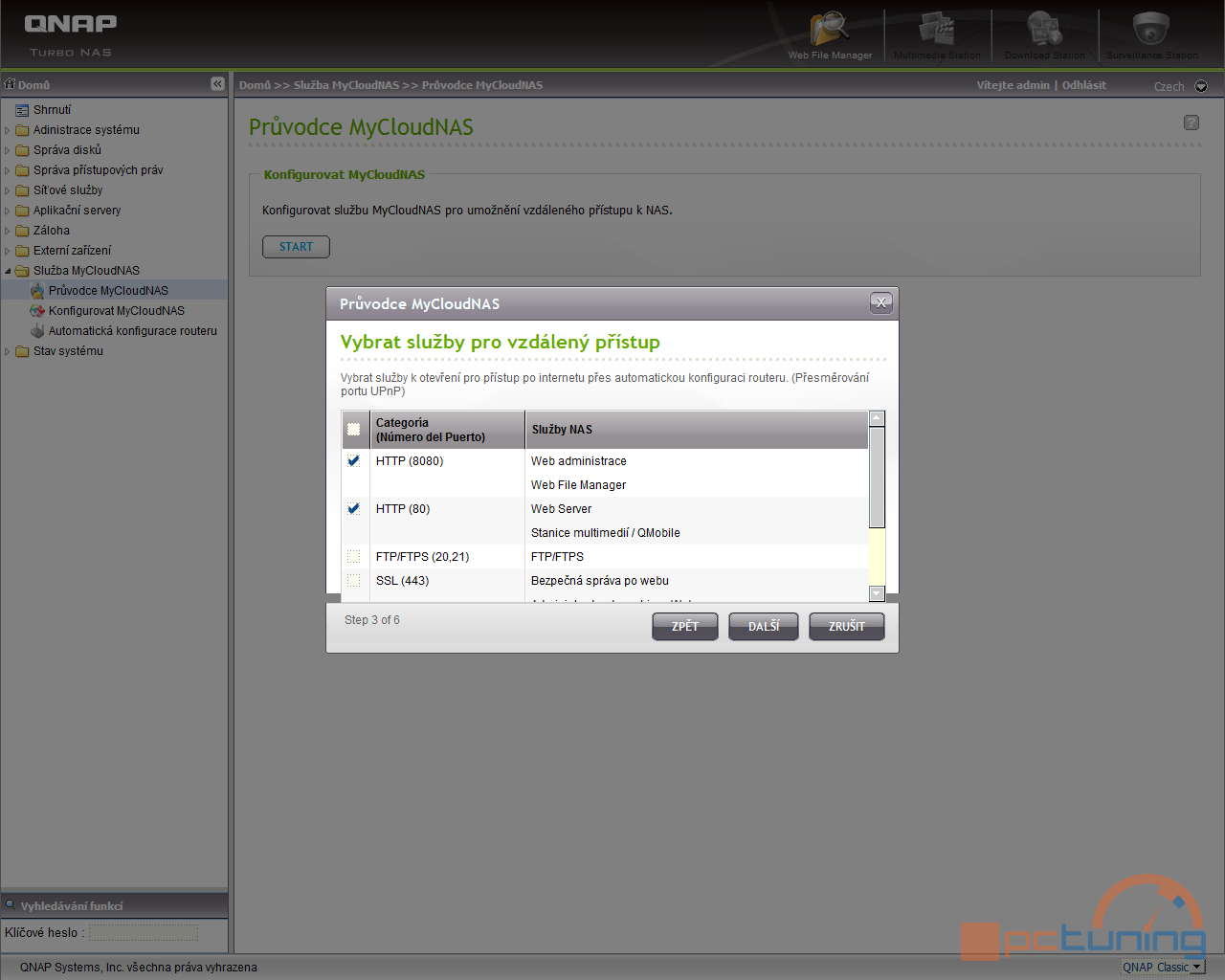Focus the Klíčové heslo input field

click(x=144, y=932)
